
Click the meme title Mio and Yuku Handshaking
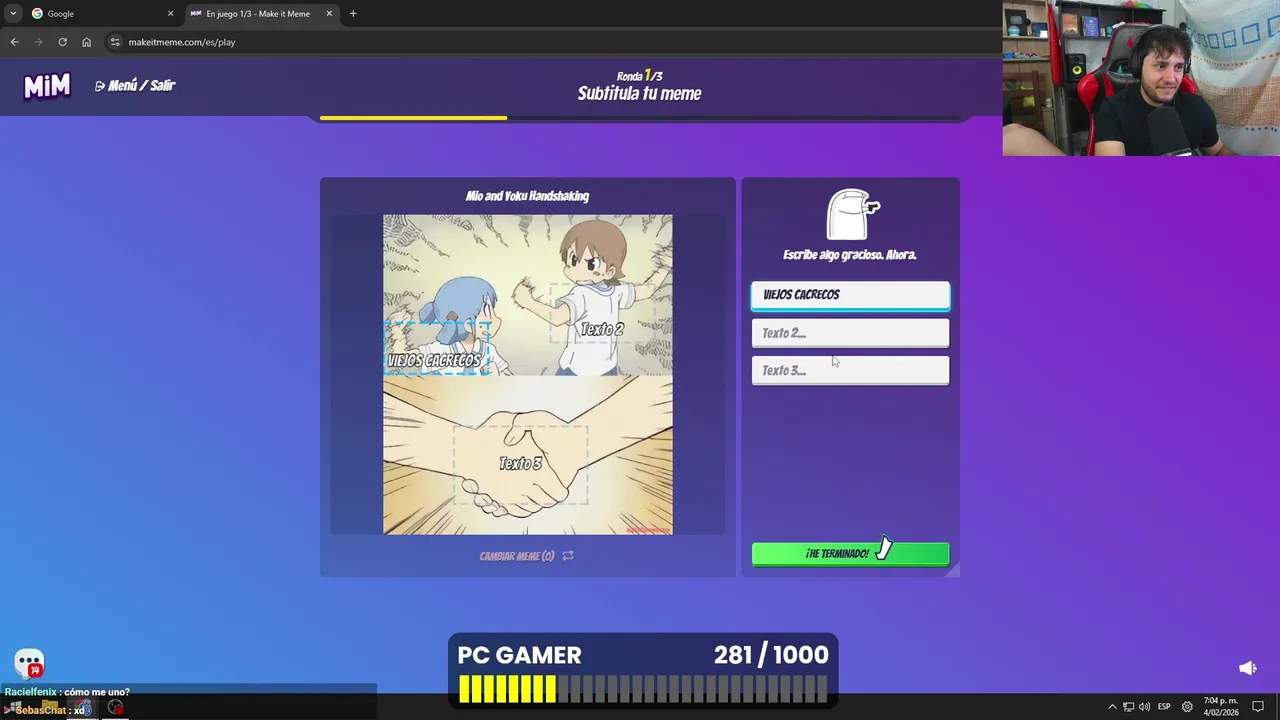(527, 196)
